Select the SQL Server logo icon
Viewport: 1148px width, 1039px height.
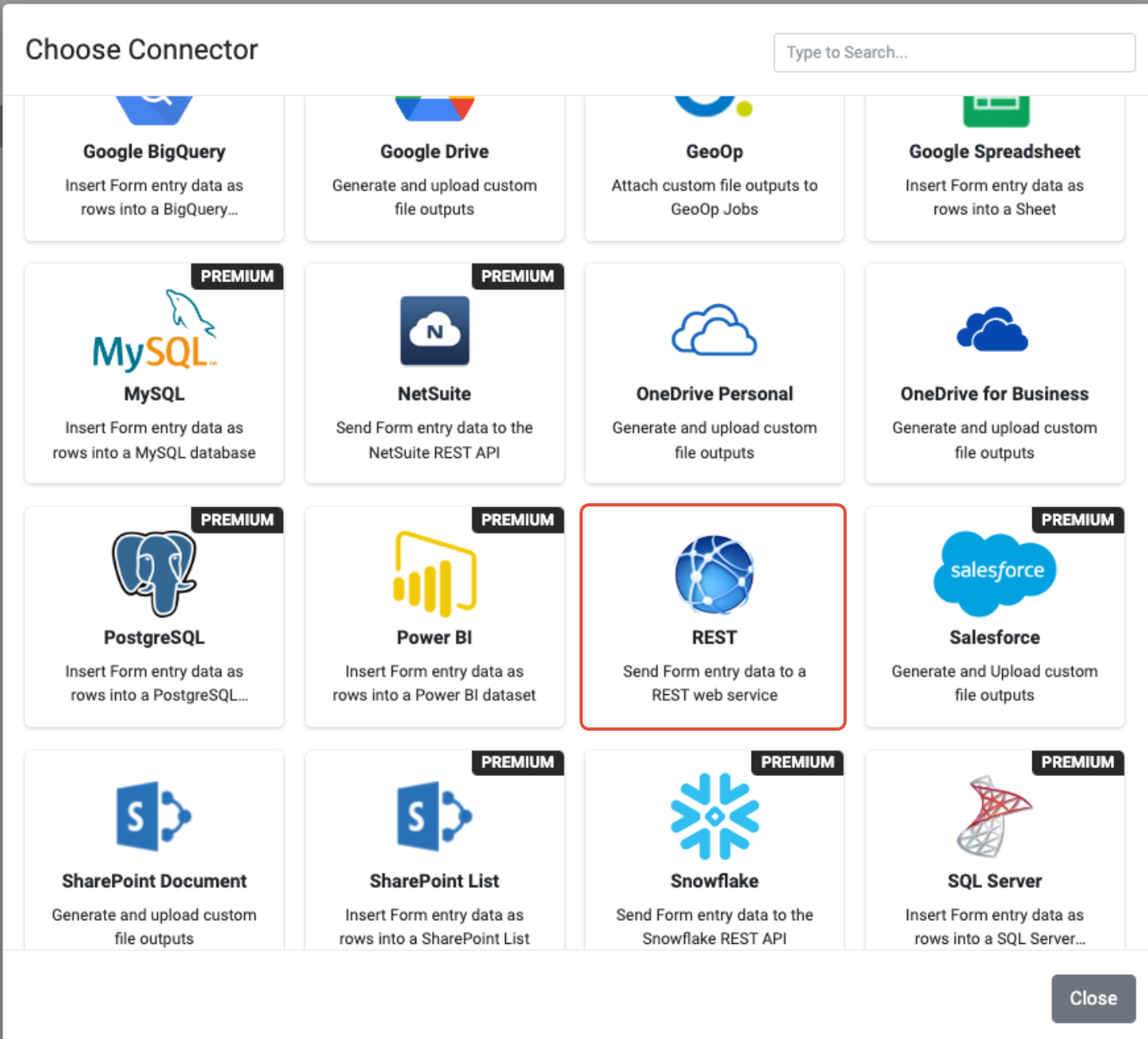pyautogui.click(x=994, y=816)
